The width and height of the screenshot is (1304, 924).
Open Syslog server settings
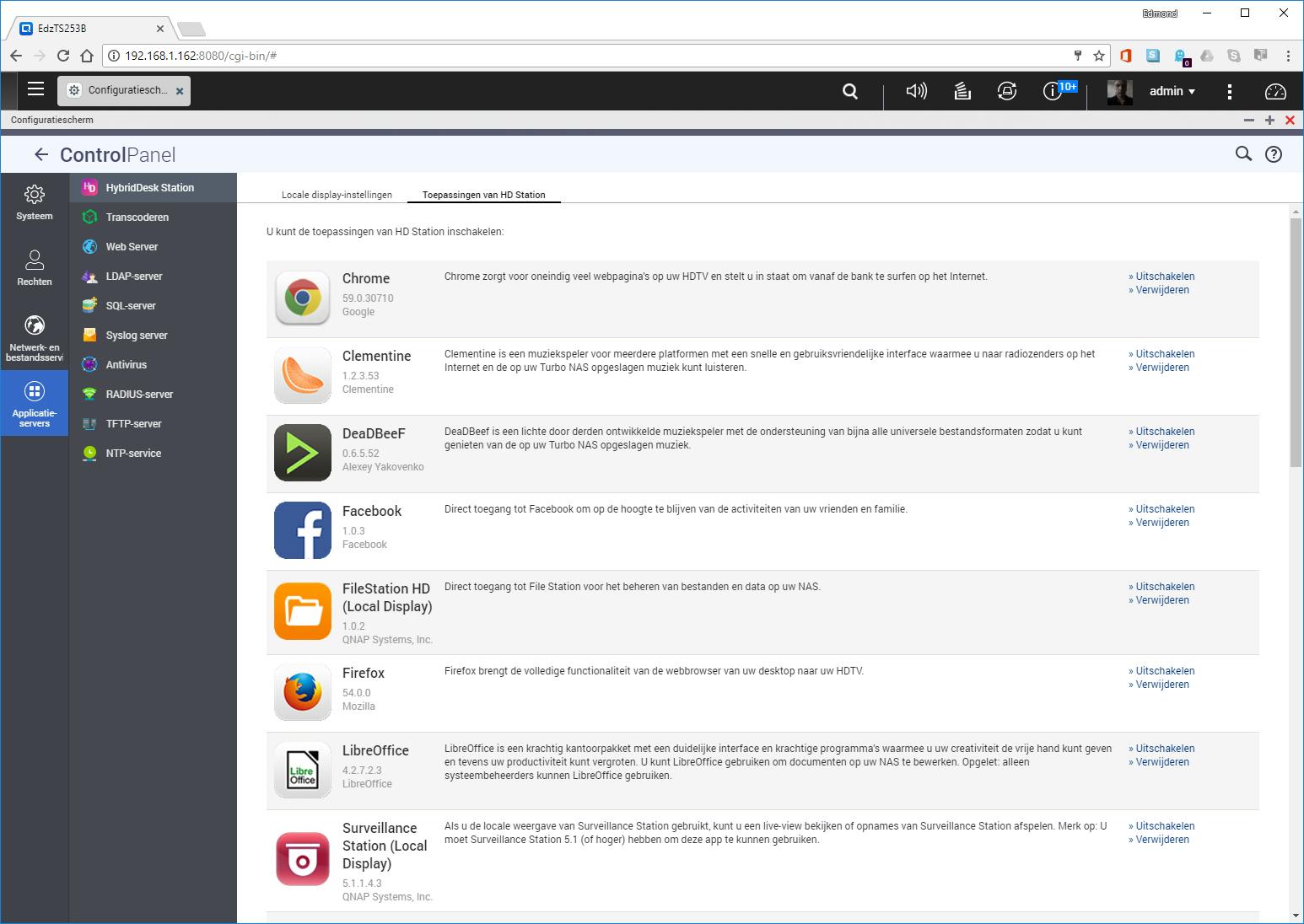[153, 335]
